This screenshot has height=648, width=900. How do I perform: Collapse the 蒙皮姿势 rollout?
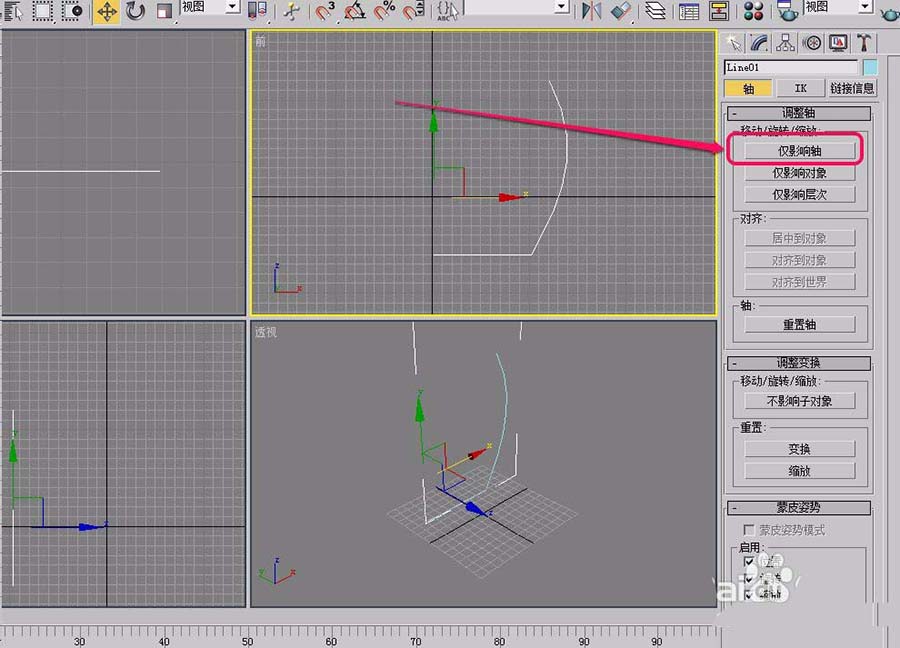(x=799, y=507)
